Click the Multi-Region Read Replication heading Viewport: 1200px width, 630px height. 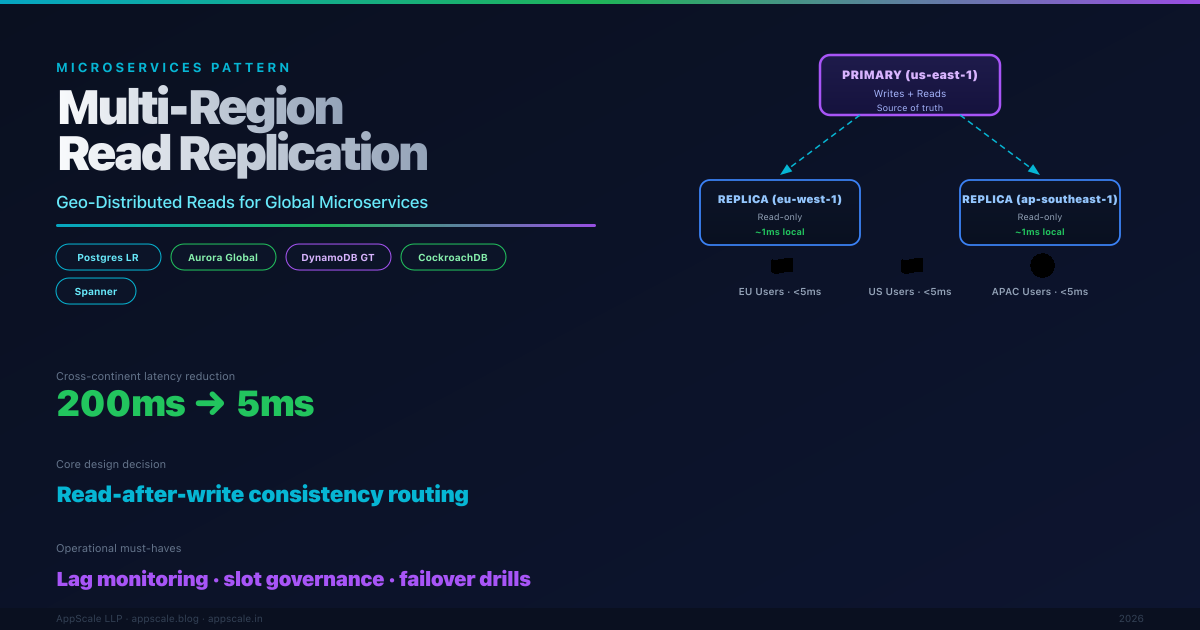[x=242, y=131]
